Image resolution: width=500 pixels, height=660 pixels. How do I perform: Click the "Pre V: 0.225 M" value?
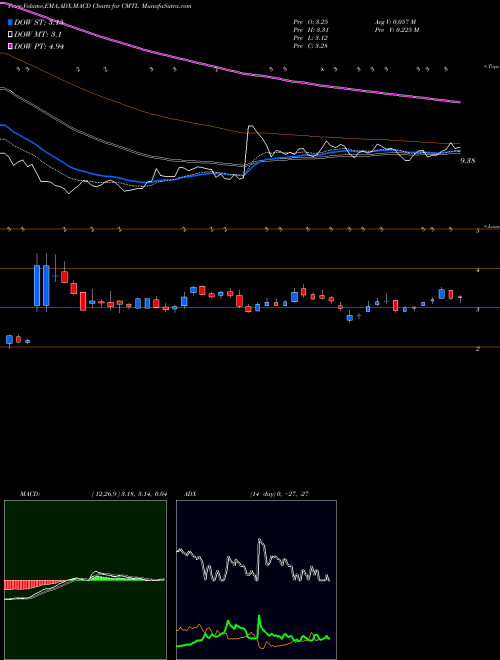tap(396, 30)
